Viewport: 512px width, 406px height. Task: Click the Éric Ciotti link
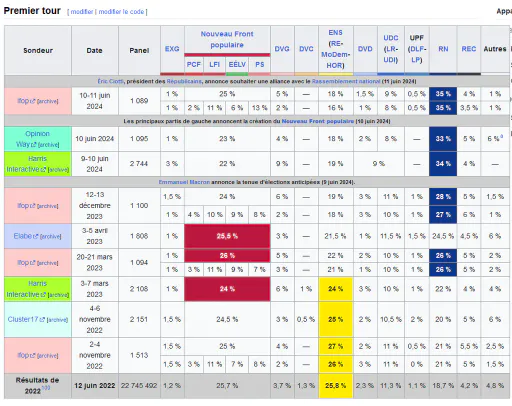pyautogui.click(x=110, y=81)
